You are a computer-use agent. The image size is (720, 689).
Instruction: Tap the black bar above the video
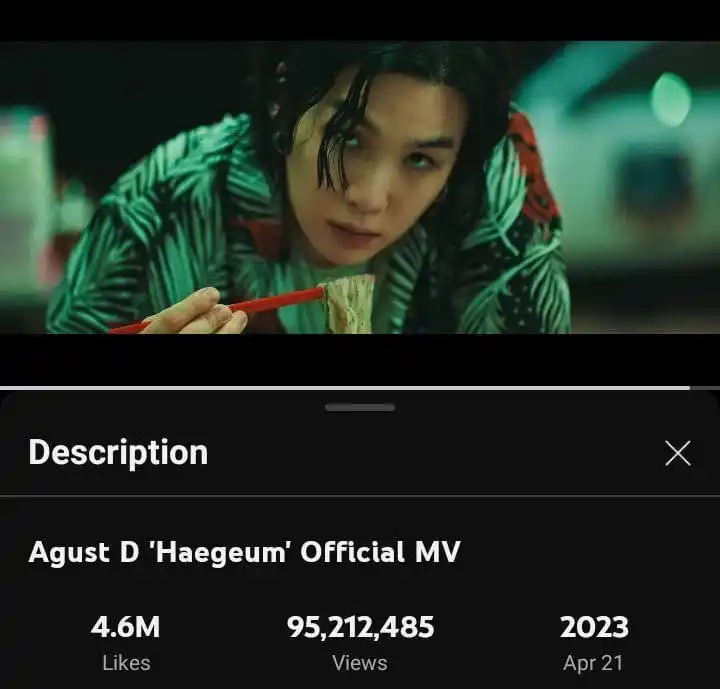pyautogui.click(x=360, y=21)
